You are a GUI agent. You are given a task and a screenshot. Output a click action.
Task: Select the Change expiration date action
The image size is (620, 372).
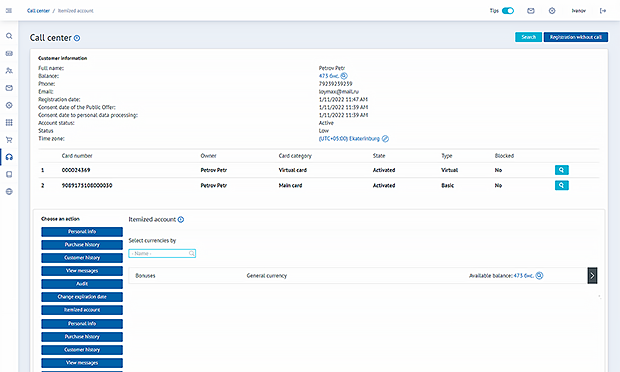(82, 297)
